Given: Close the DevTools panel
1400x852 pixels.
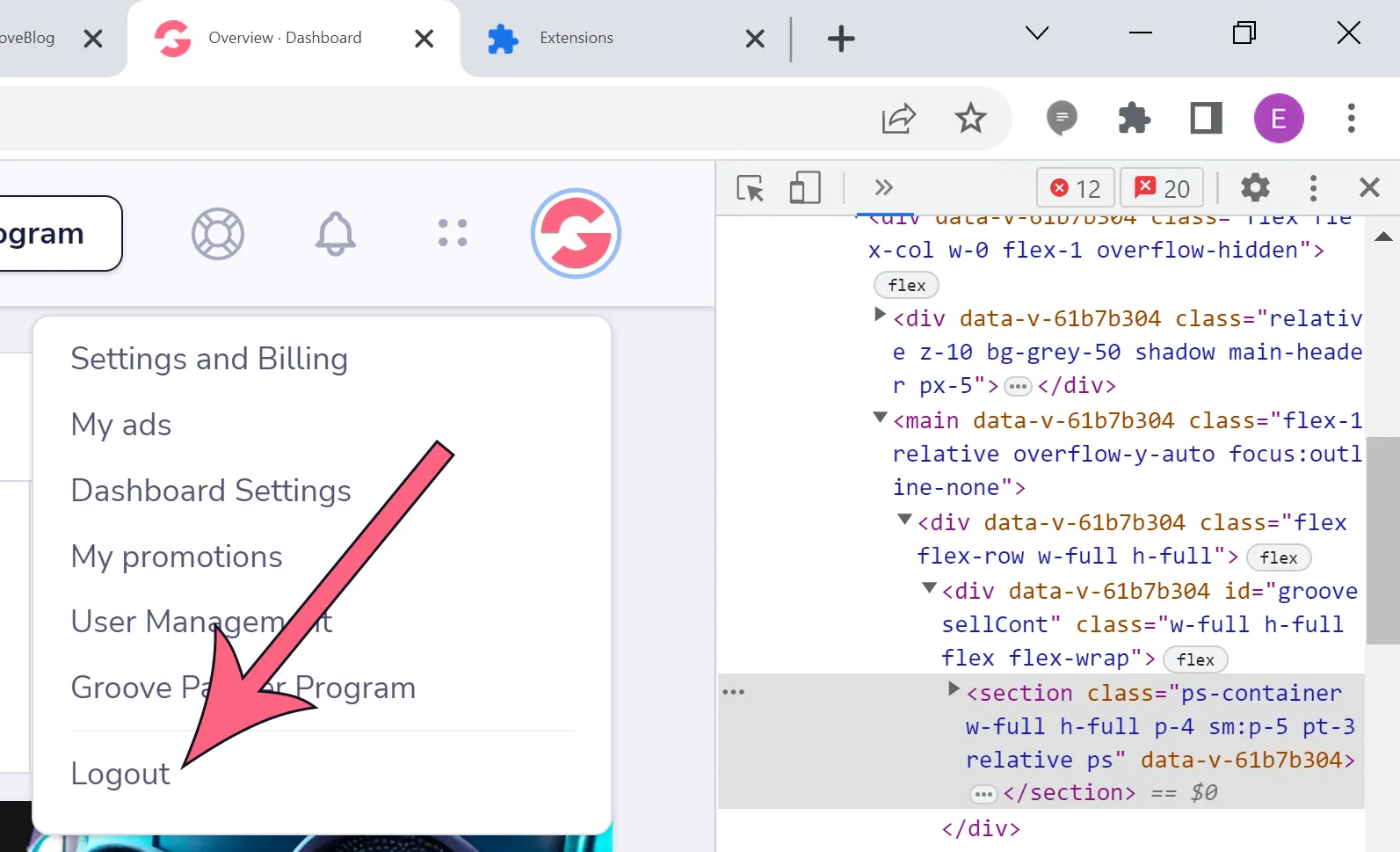Looking at the screenshot, I should (x=1369, y=187).
